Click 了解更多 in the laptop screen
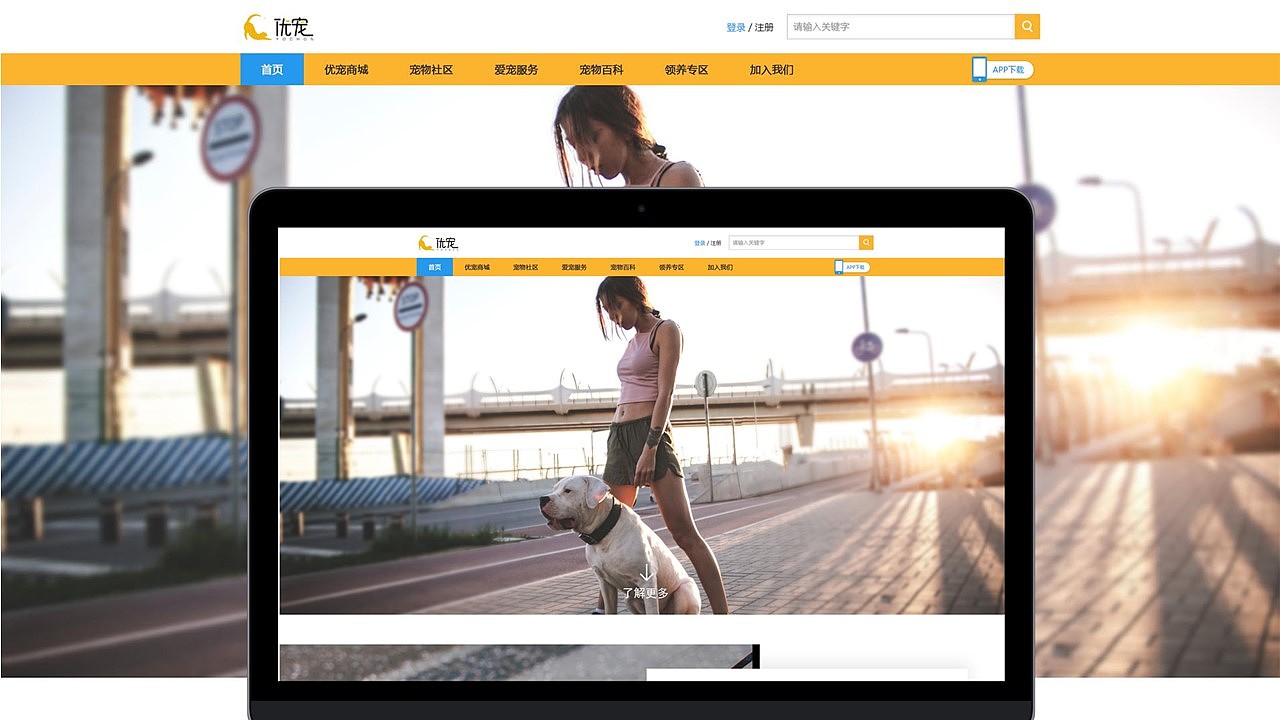This screenshot has height=720, width=1280. tap(645, 593)
